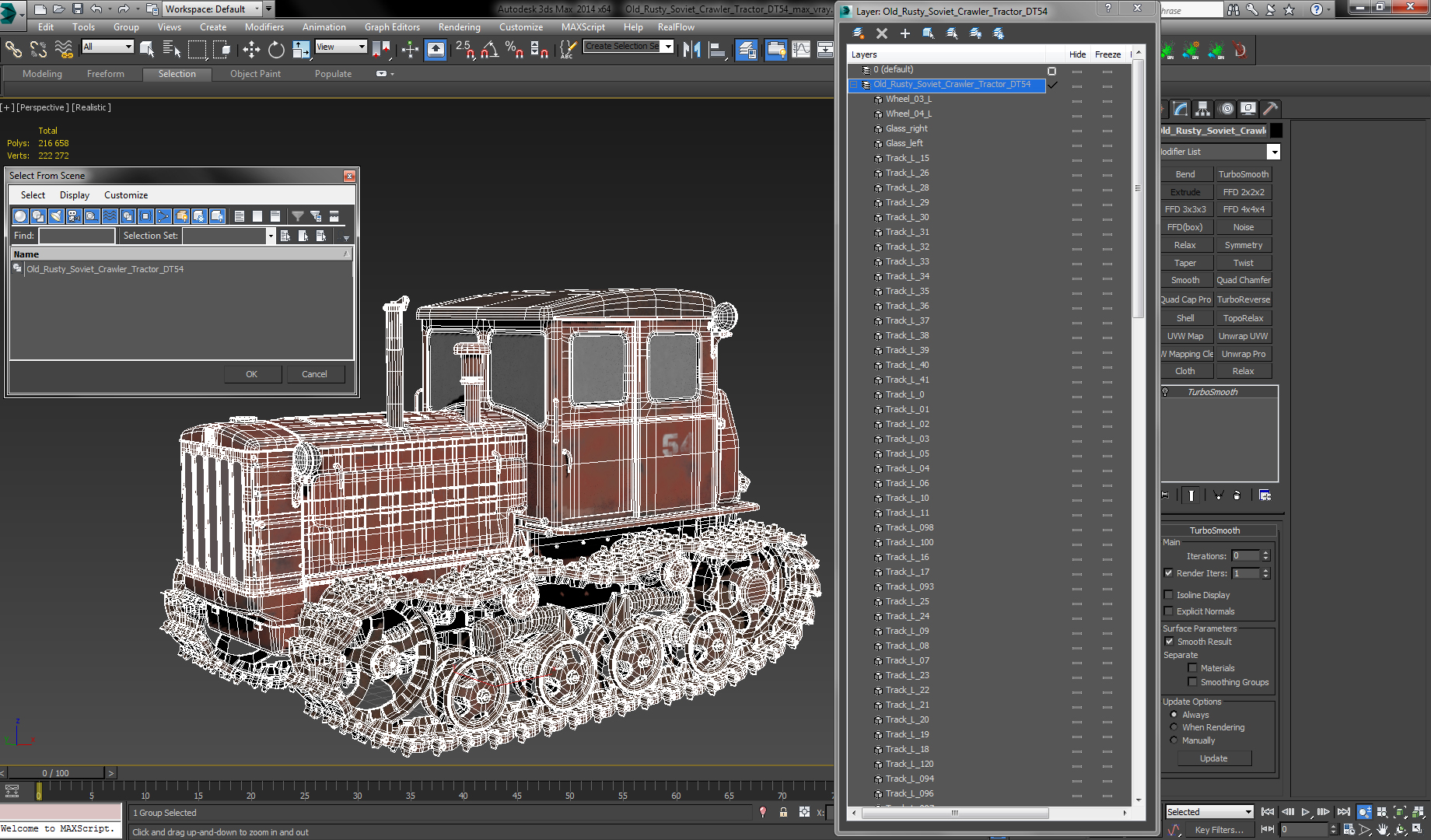Switch to the Freeform ribbon tab
The width and height of the screenshot is (1431, 840).
pyautogui.click(x=106, y=74)
